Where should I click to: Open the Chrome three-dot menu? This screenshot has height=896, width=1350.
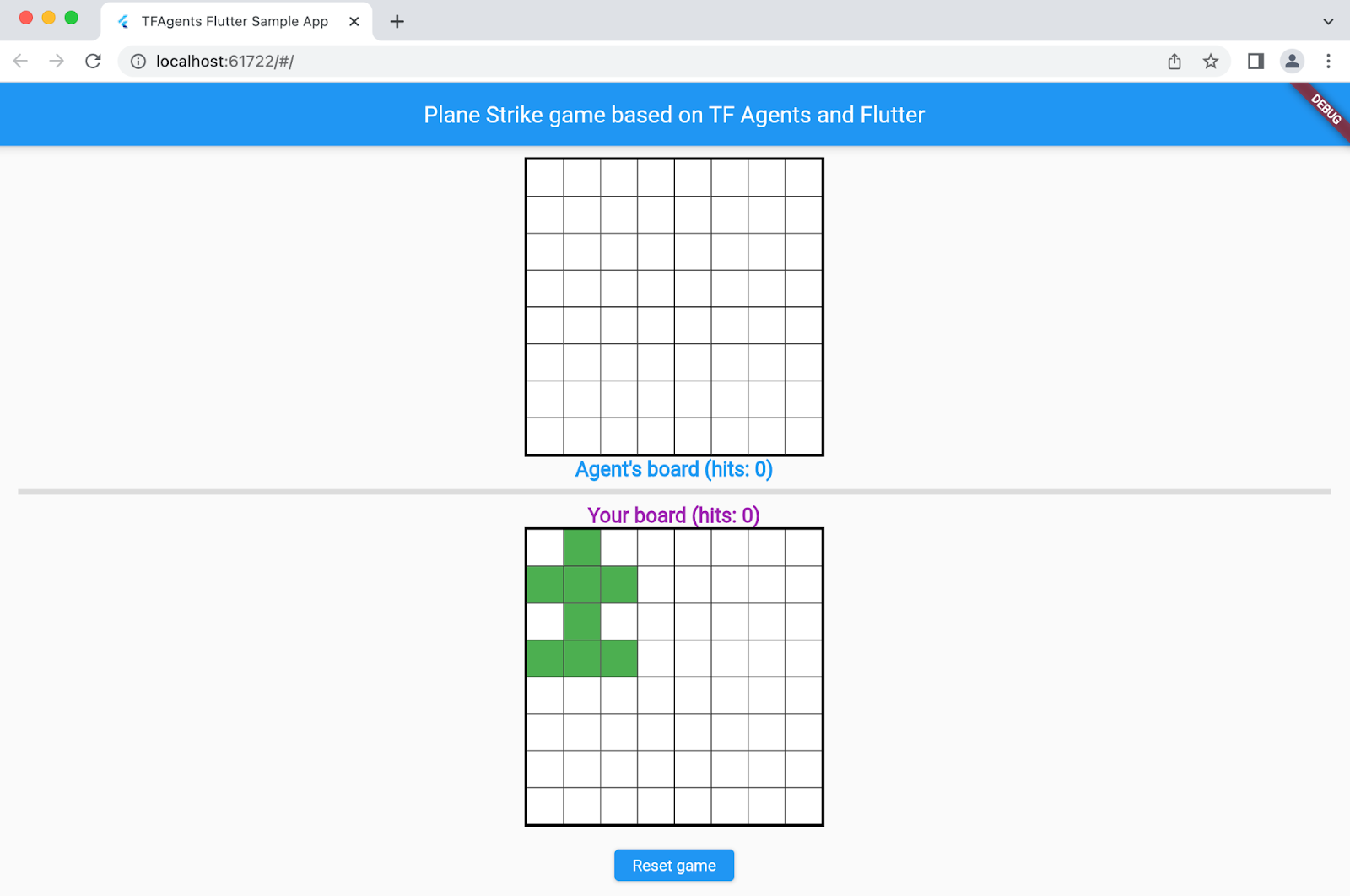(1328, 61)
